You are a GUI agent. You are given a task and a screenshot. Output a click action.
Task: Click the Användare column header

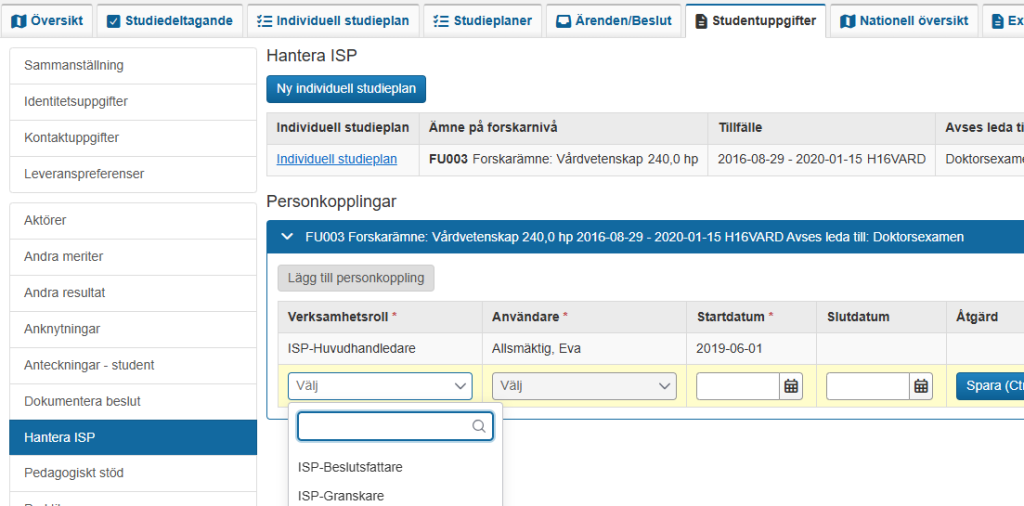(x=584, y=317)
